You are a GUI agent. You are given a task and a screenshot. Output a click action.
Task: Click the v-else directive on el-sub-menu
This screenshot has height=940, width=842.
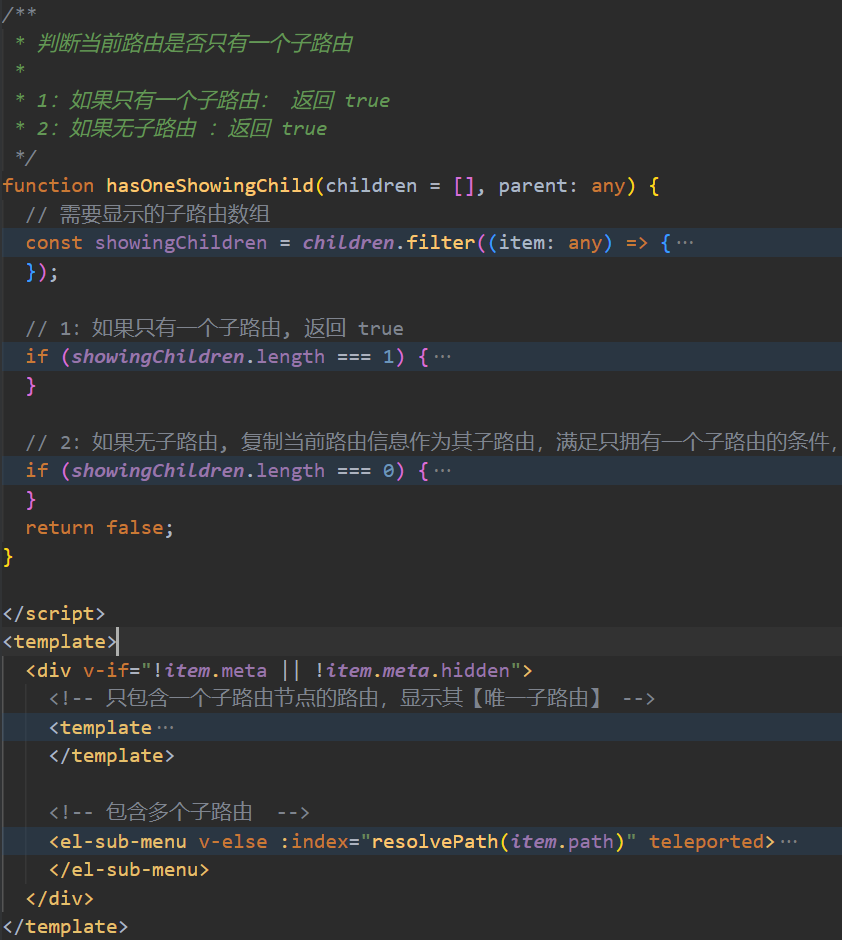233,842
